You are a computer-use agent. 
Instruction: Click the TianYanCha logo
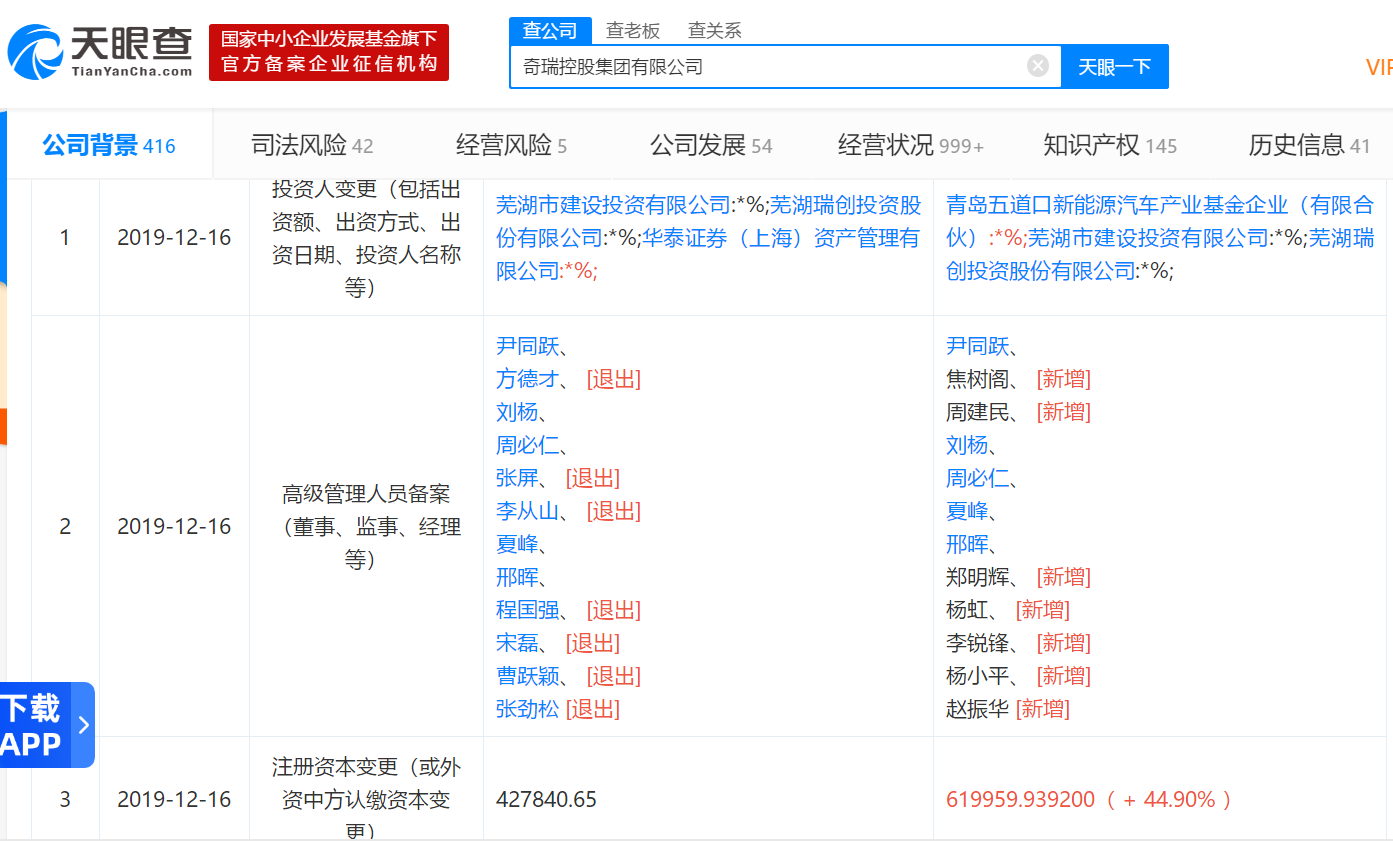[100, 52]
